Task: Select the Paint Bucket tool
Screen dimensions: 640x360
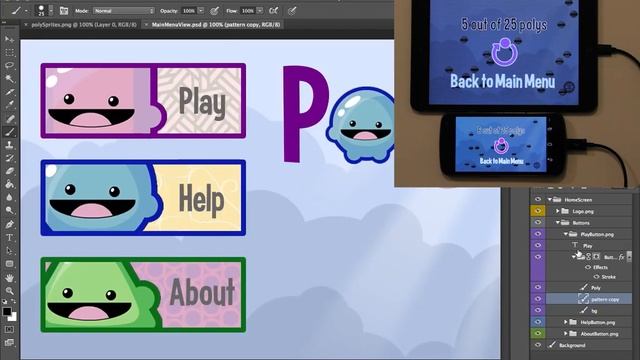Action: point(9,184)
